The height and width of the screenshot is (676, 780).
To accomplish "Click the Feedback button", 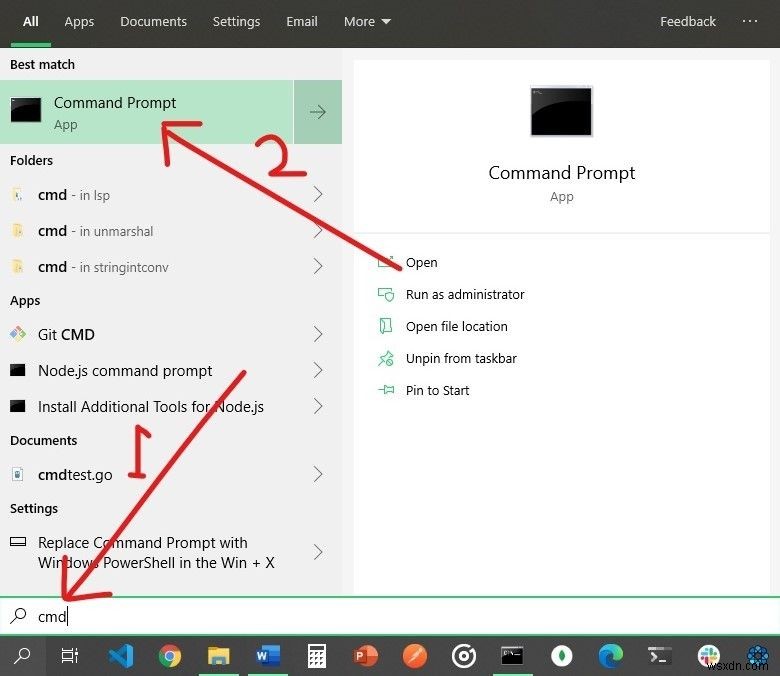I will (687, 21).
